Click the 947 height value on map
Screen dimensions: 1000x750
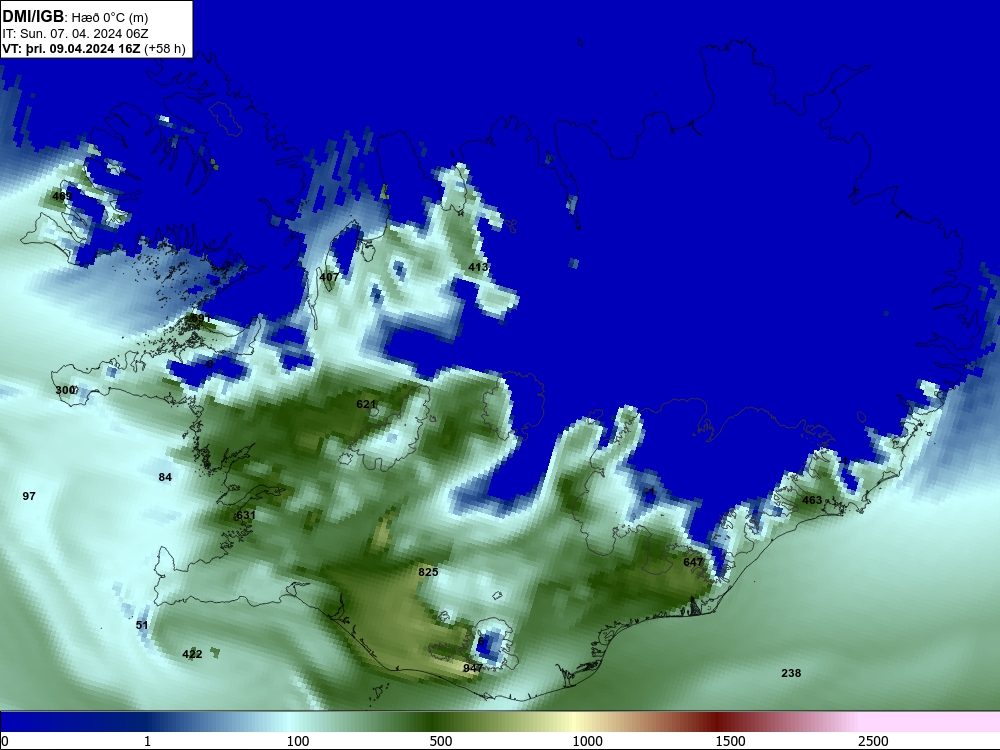[473, 668]
